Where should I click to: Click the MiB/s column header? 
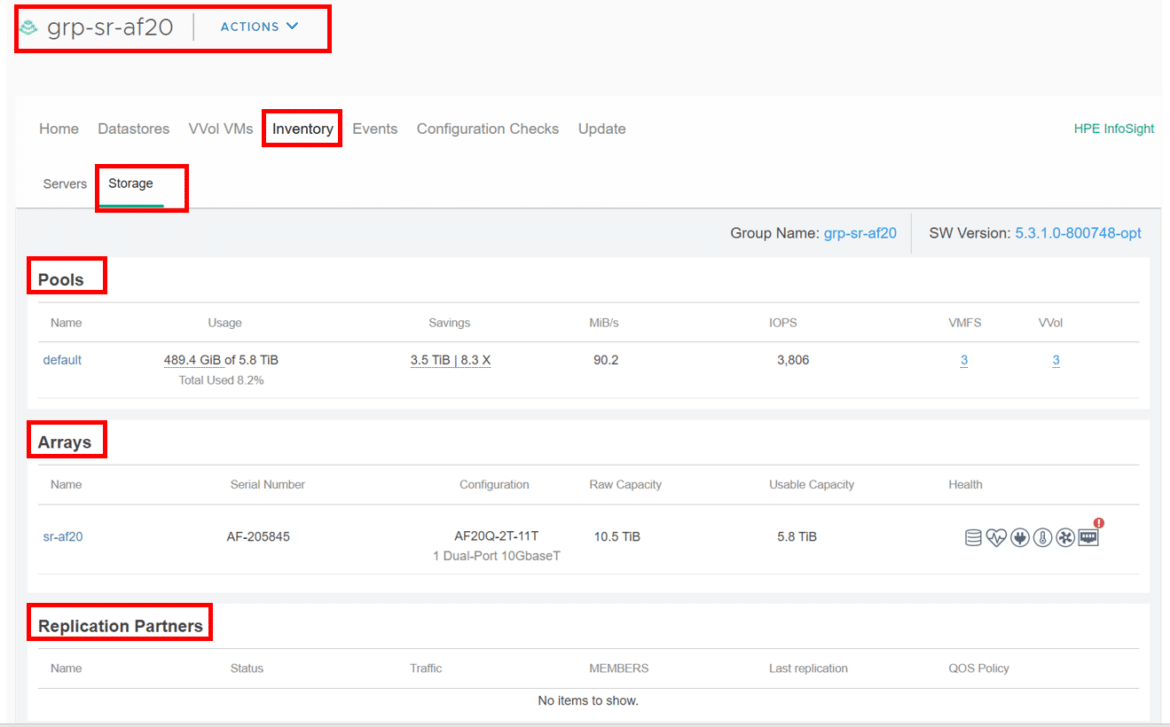click(604, 322)
